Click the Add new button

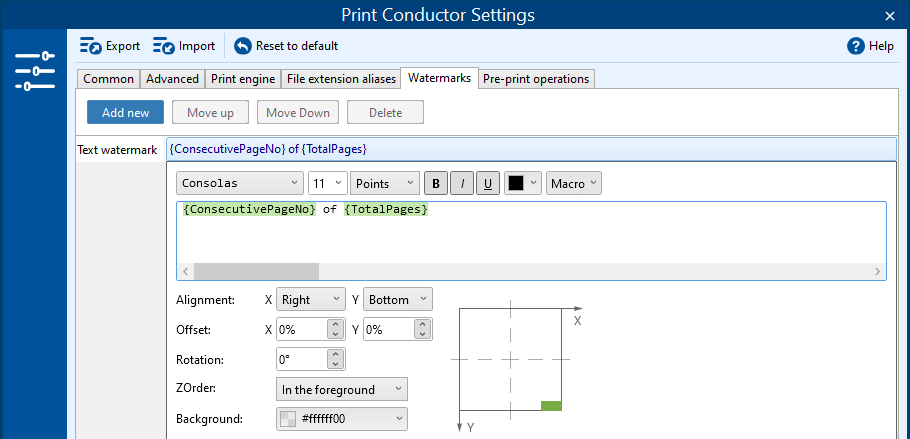click(x=125, y=113)
